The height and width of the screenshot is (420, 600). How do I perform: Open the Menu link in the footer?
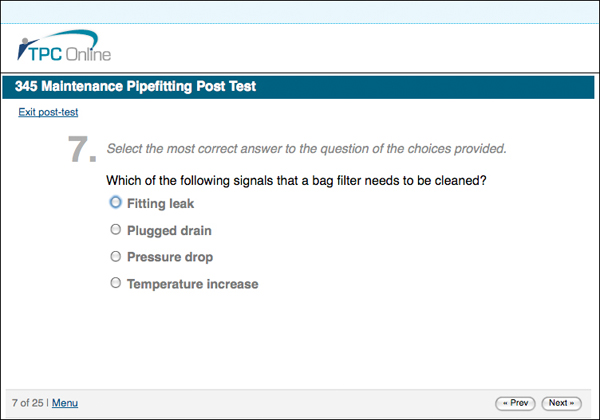point(64,403)
